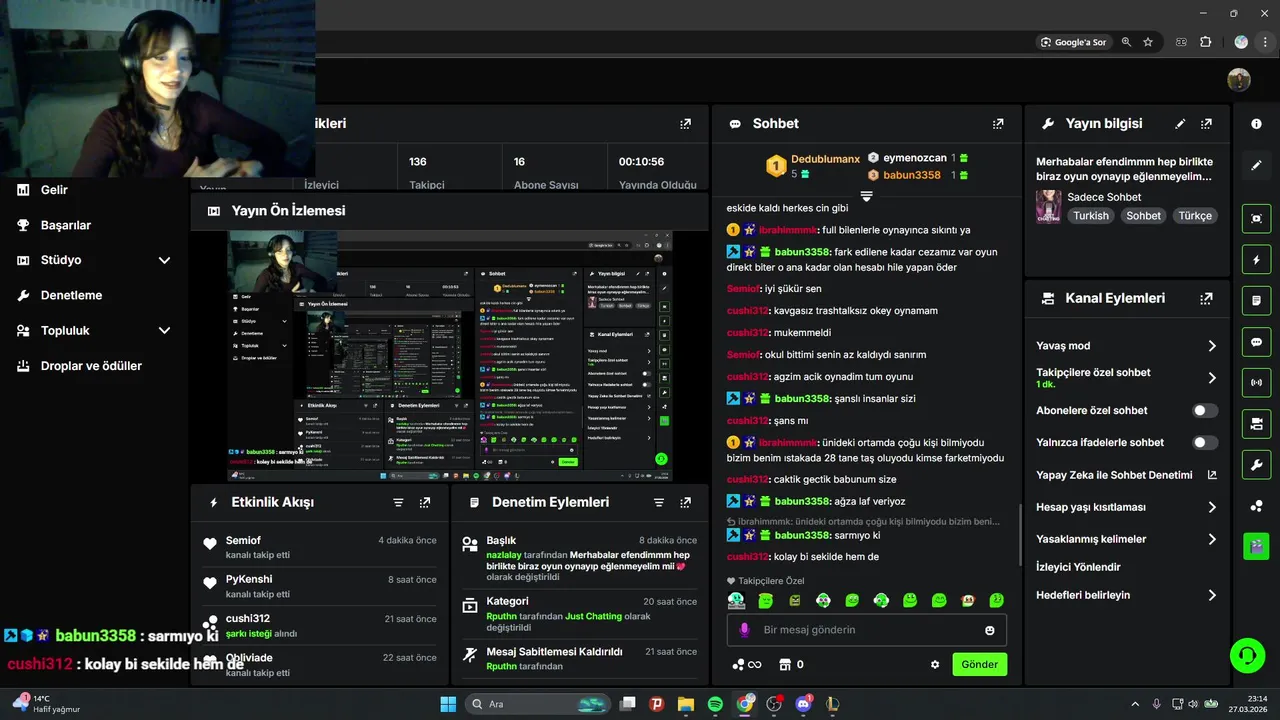
Task: Click İzleyici Yönlendir option
Action: click(1078, 567)
